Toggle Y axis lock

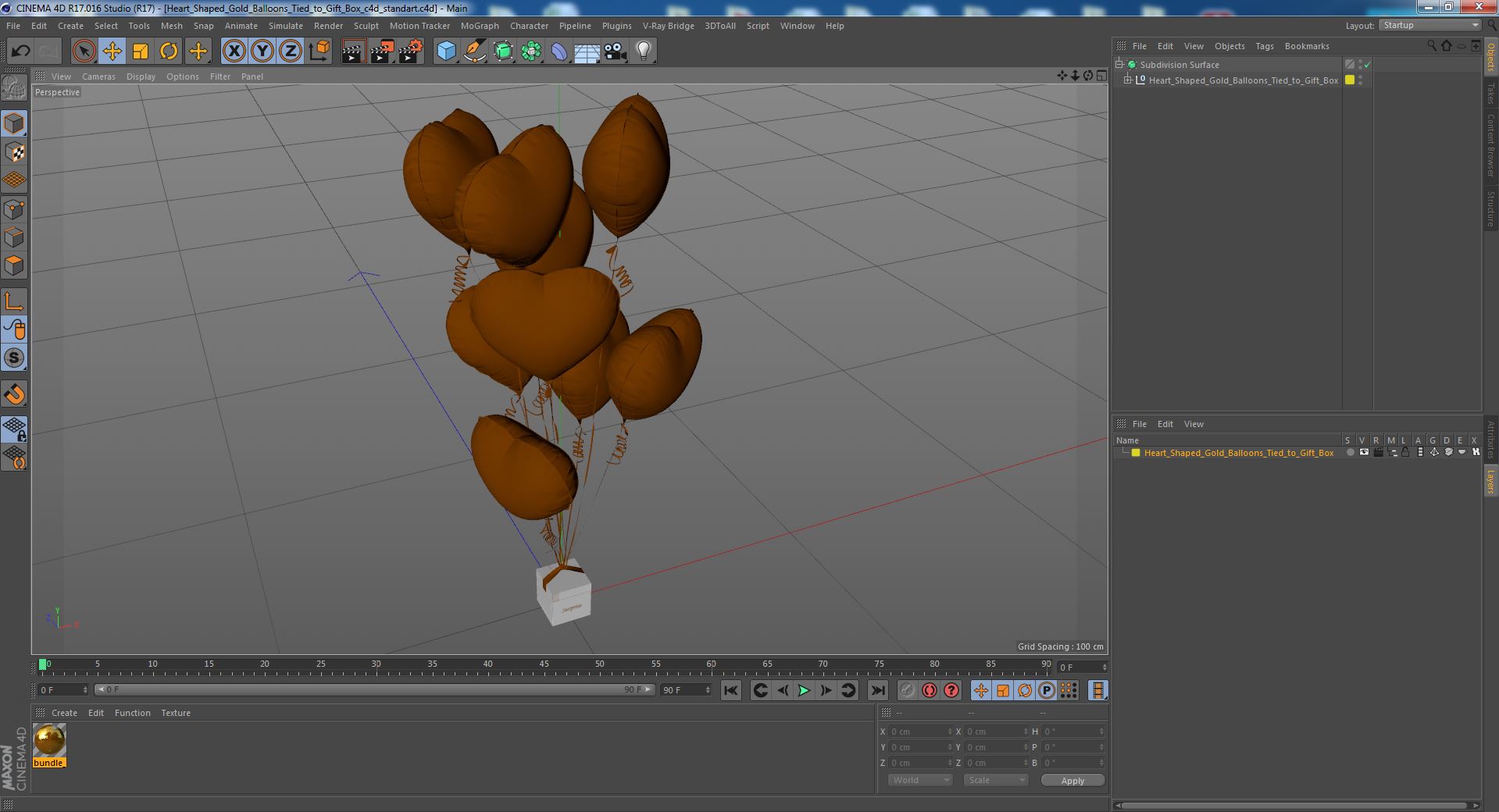(x=262, y=52)
